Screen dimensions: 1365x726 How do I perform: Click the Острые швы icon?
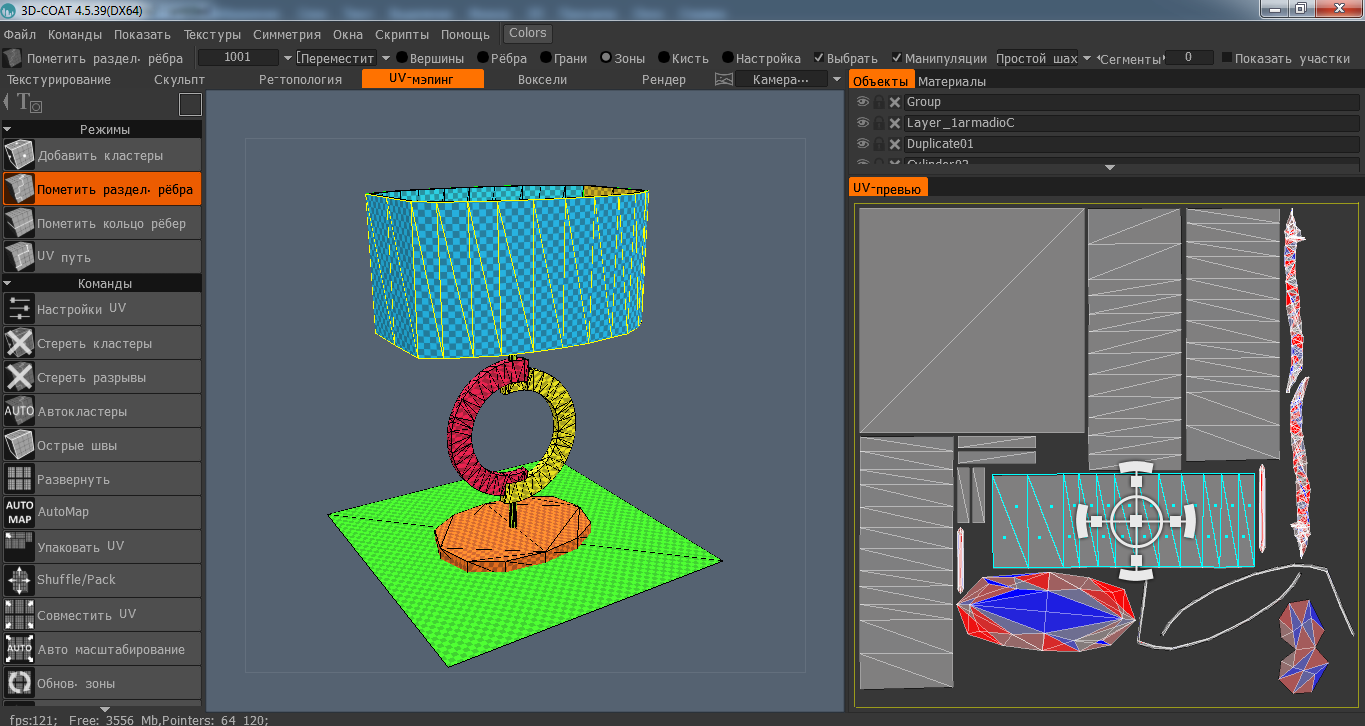pyautogui.click(x=19, y=445)
